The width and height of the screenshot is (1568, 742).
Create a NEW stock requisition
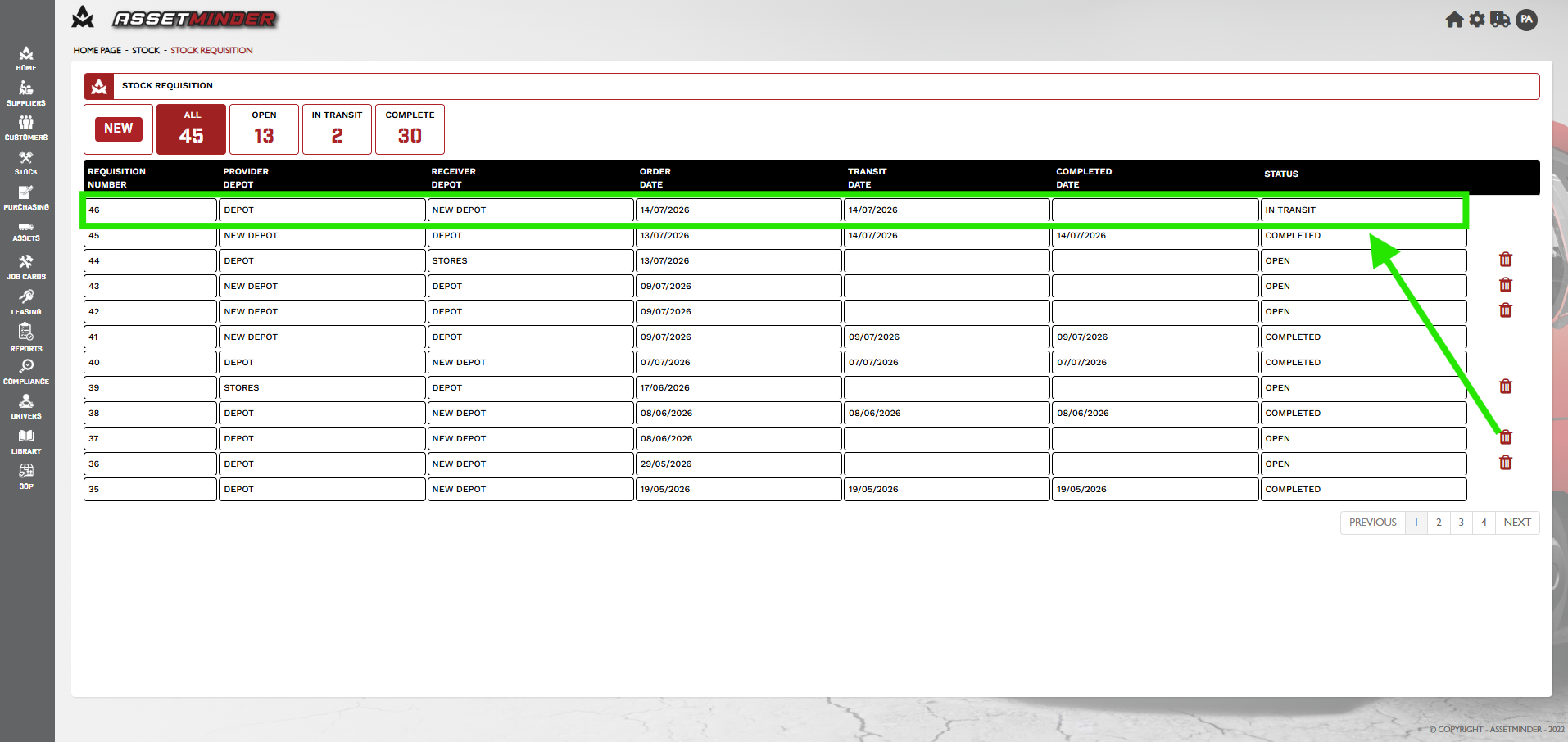[x=119, y=129]
